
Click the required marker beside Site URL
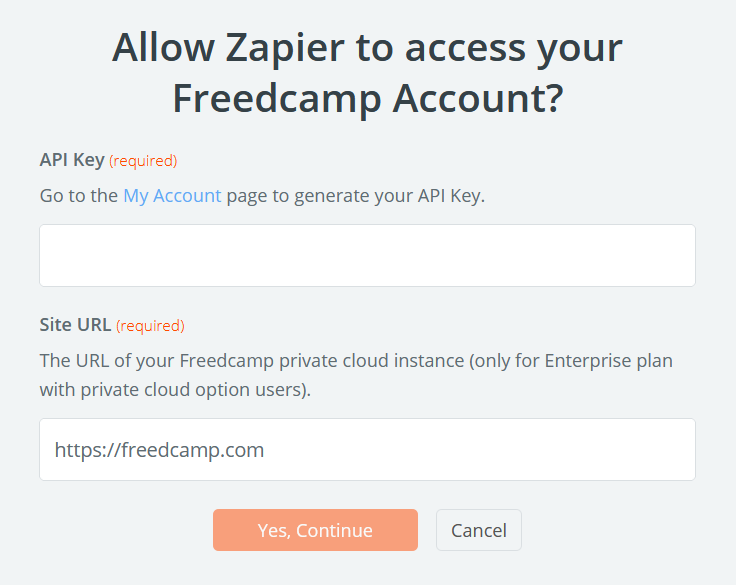(x=150, y=325)
